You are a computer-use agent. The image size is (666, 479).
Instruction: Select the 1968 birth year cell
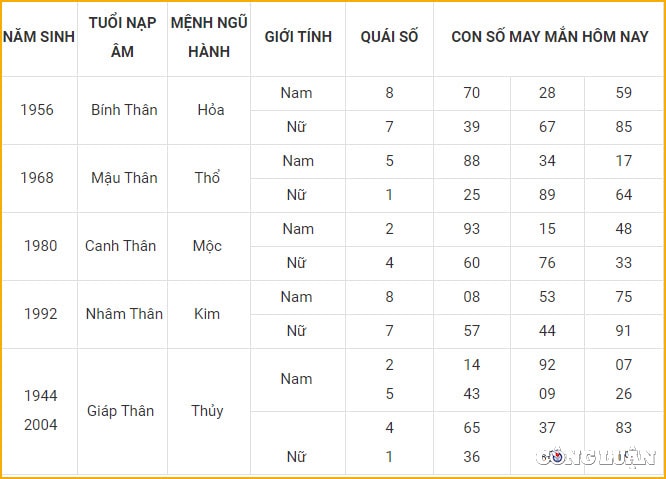[37, 178]
